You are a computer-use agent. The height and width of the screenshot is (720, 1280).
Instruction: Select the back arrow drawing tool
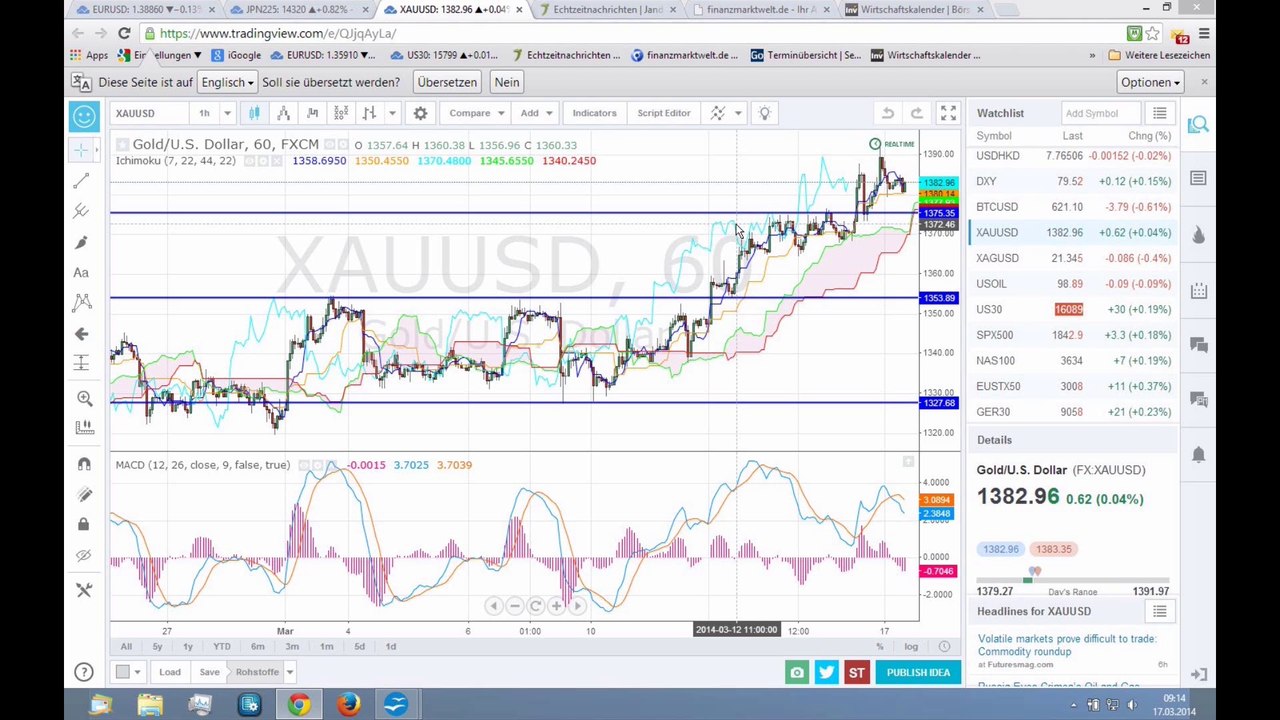(82, 334)
